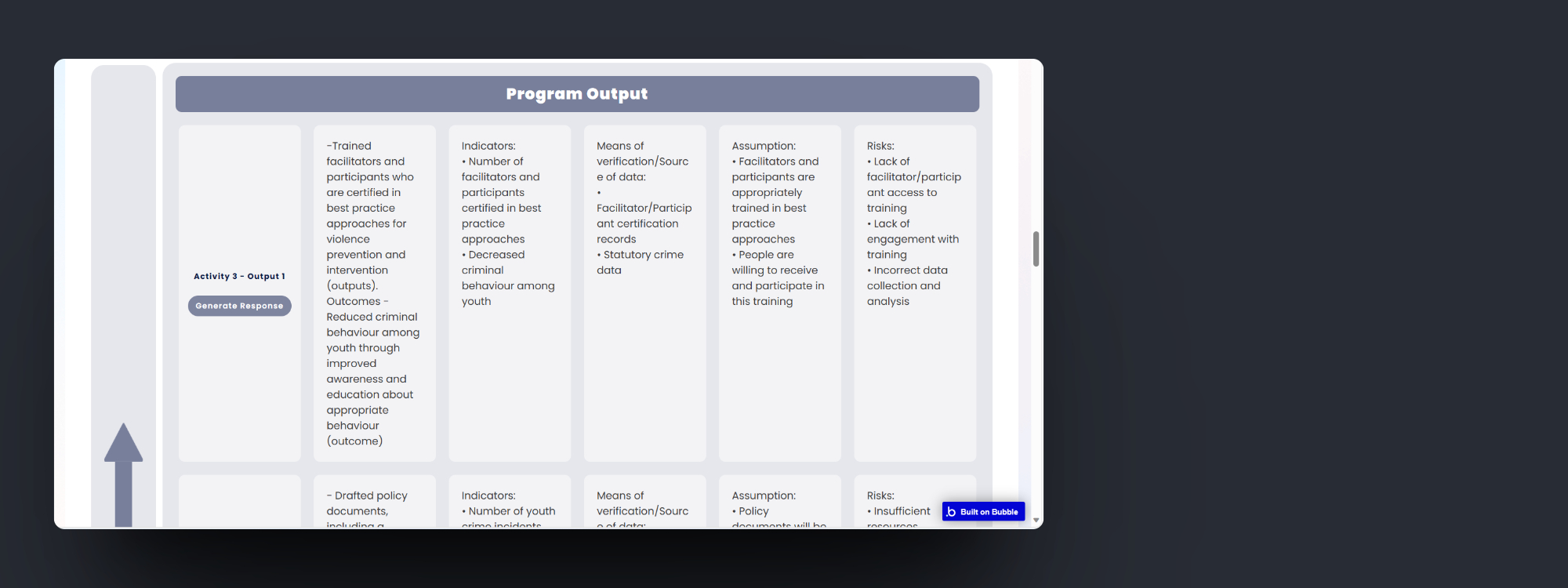Click the second row Means of verification cell
Image resolution: width=1568 pixels, height=588 pixels.
tap(644, 503)
